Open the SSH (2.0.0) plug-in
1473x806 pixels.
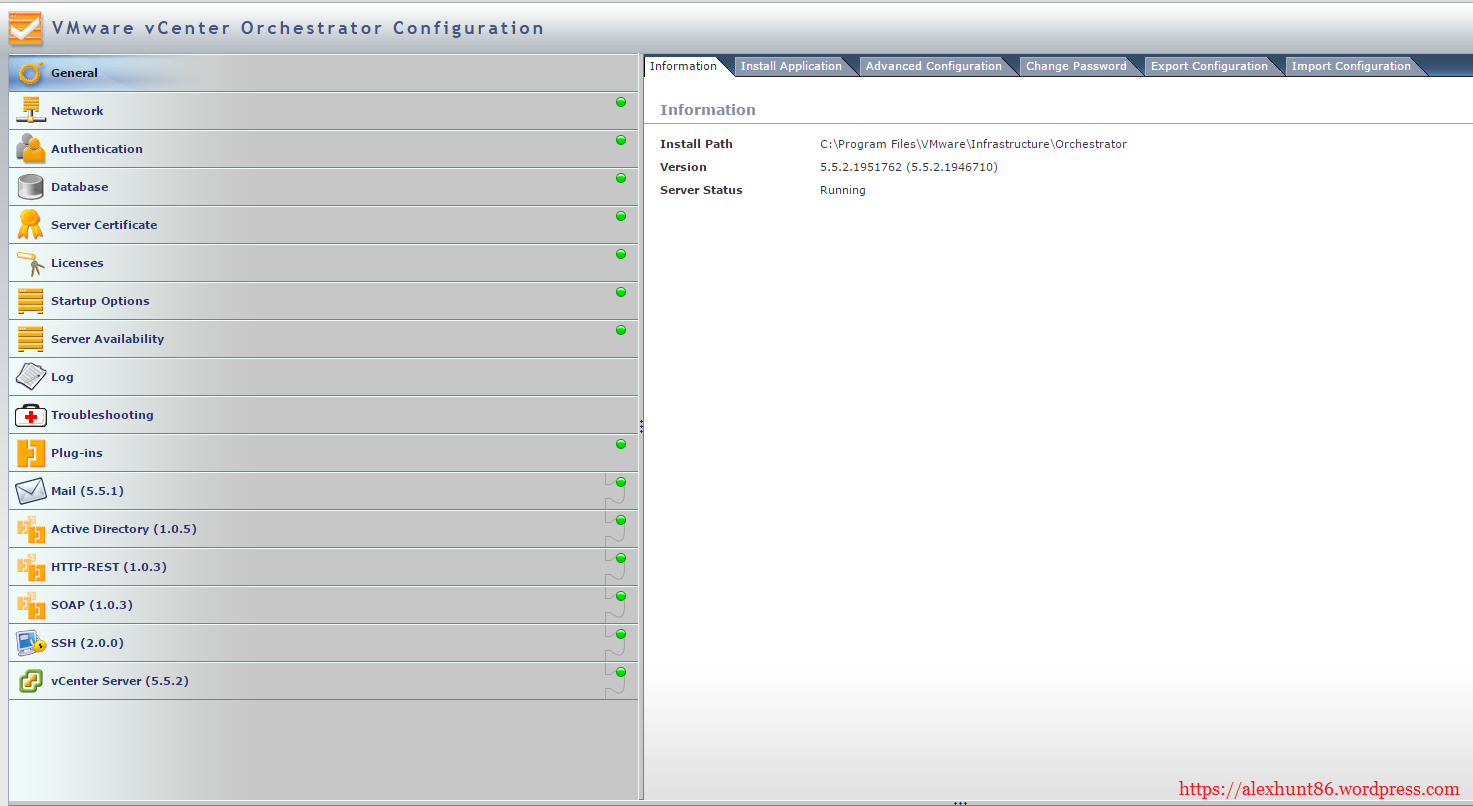pyautogui.click(x=323, y=643)
